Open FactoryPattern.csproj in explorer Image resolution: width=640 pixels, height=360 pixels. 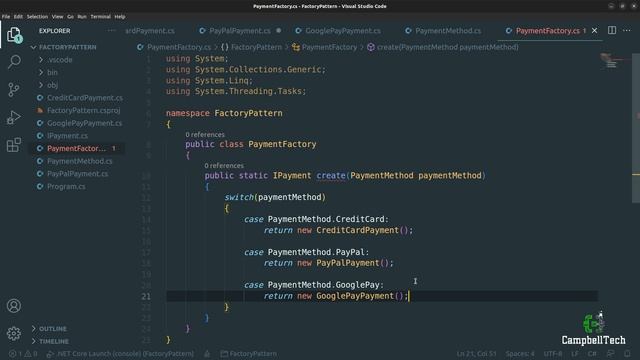(x=83, y=111)
